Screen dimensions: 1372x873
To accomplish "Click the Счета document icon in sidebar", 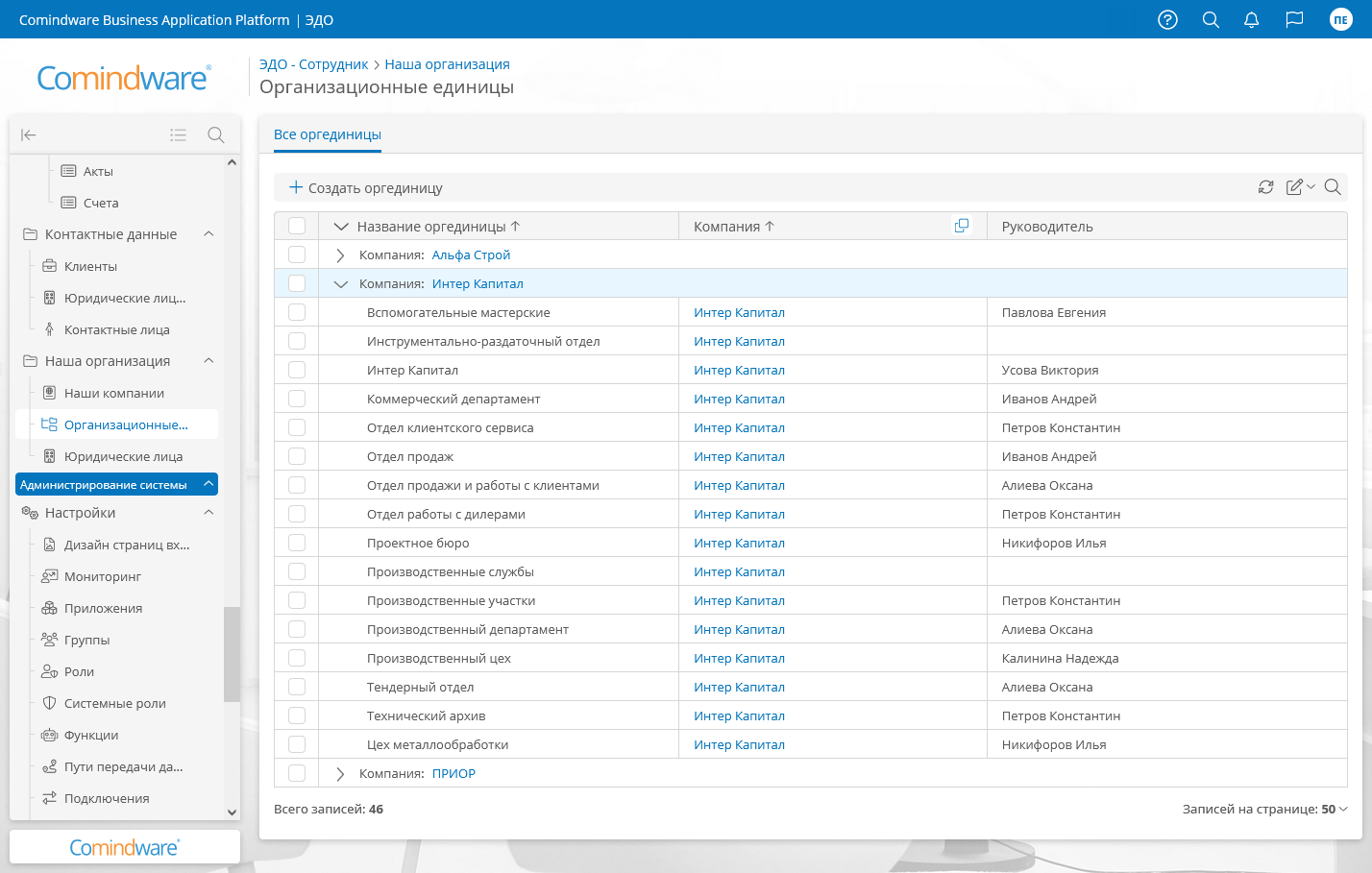I will pyautogui.click(x=68, y=203).
